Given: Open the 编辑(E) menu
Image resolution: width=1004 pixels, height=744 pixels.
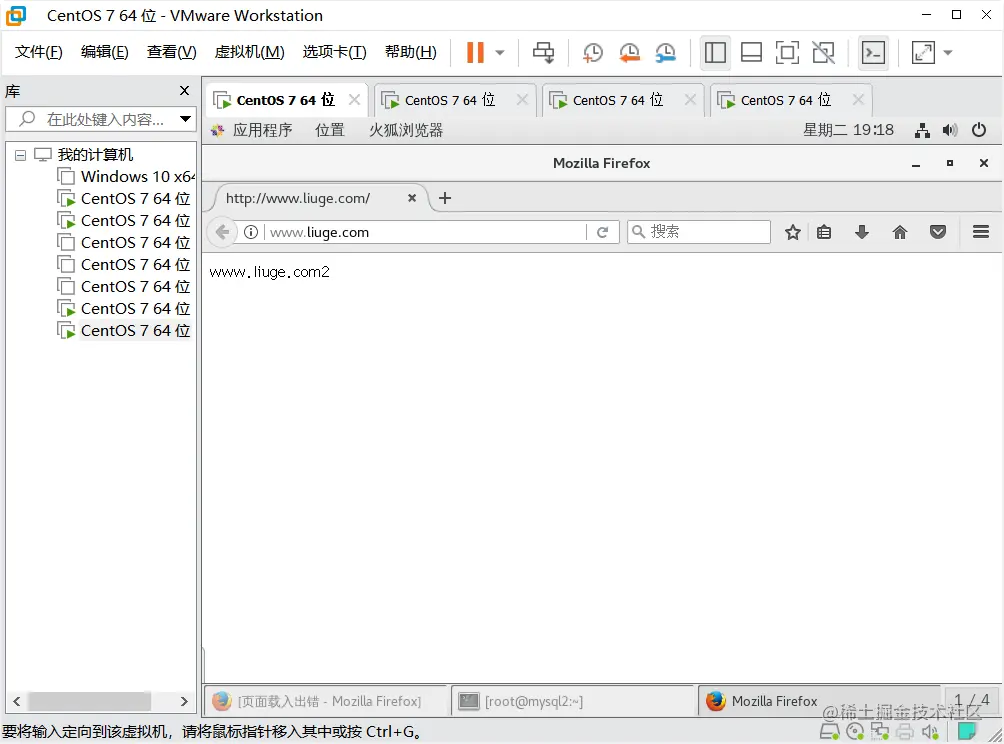Looking at the screenshot, I should (104, 52).
